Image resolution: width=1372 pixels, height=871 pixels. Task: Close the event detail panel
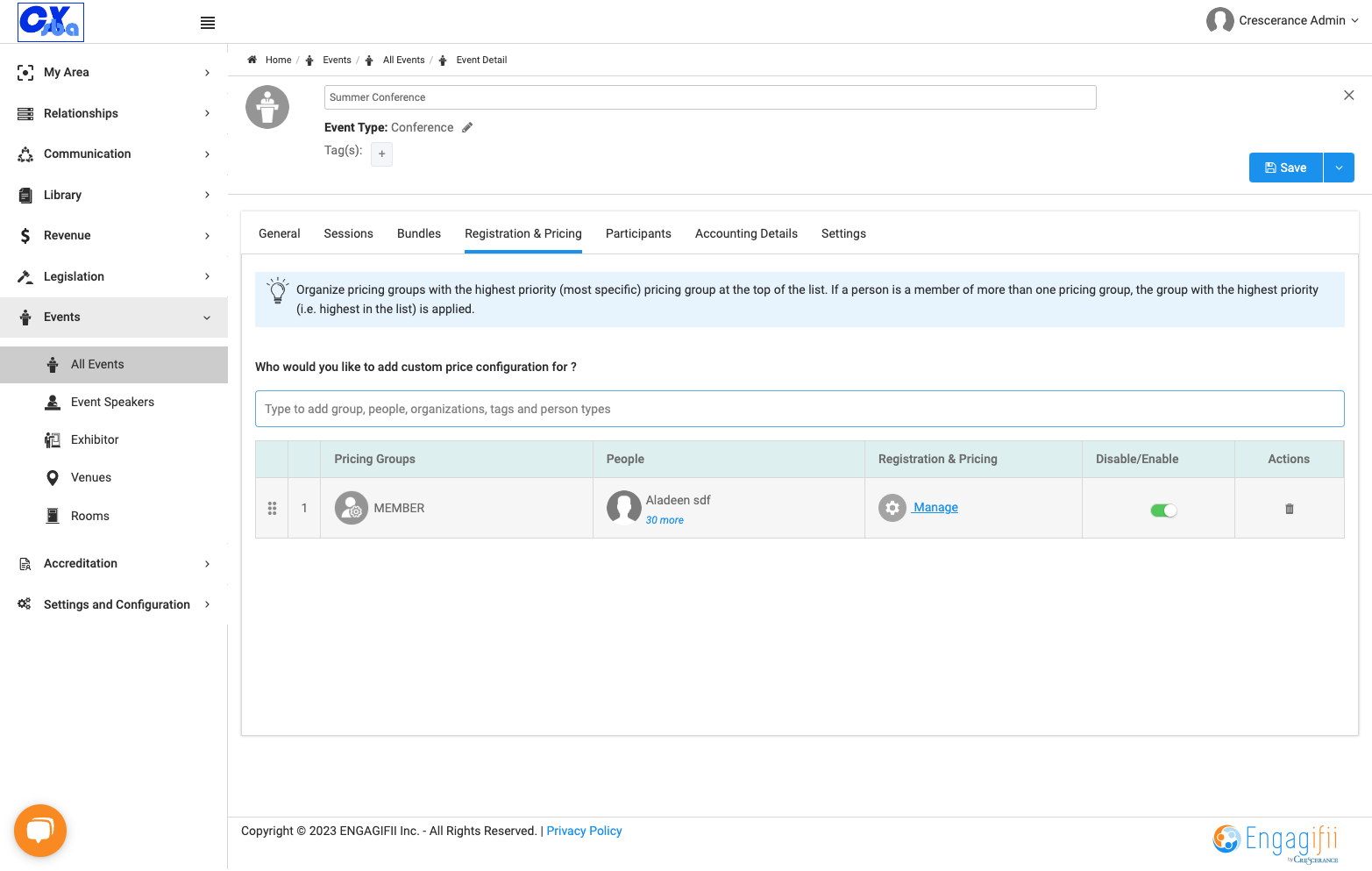pos(1348,95)
